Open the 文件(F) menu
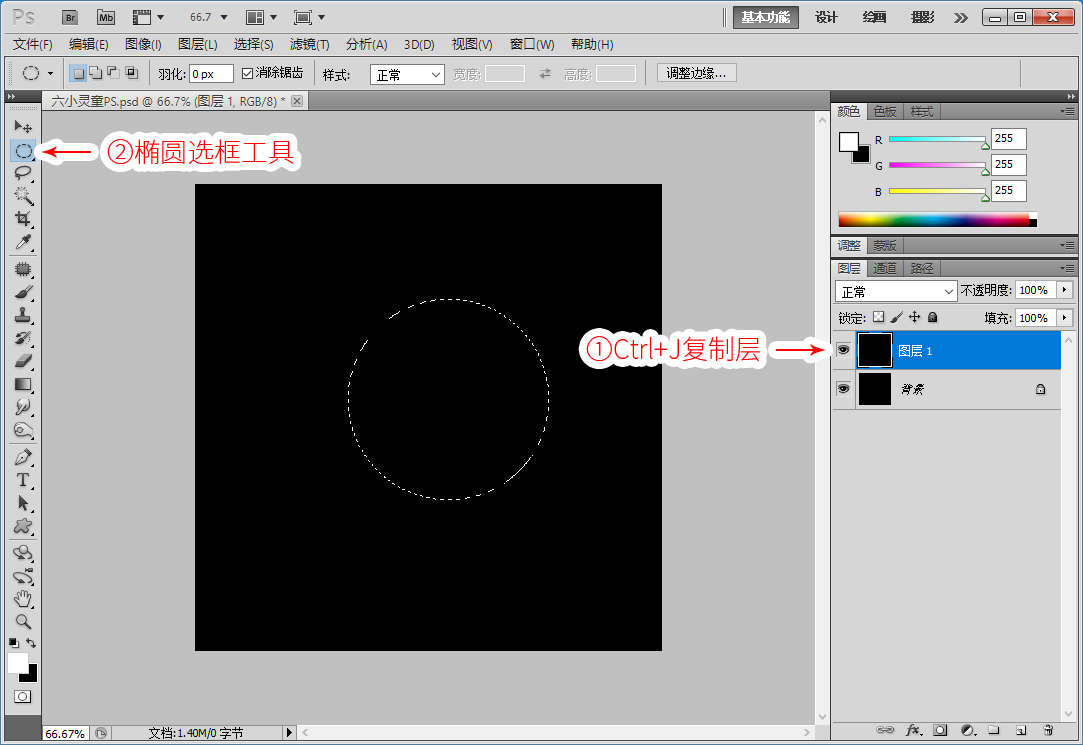1083x745 pixels. click(x=32, y=44)
